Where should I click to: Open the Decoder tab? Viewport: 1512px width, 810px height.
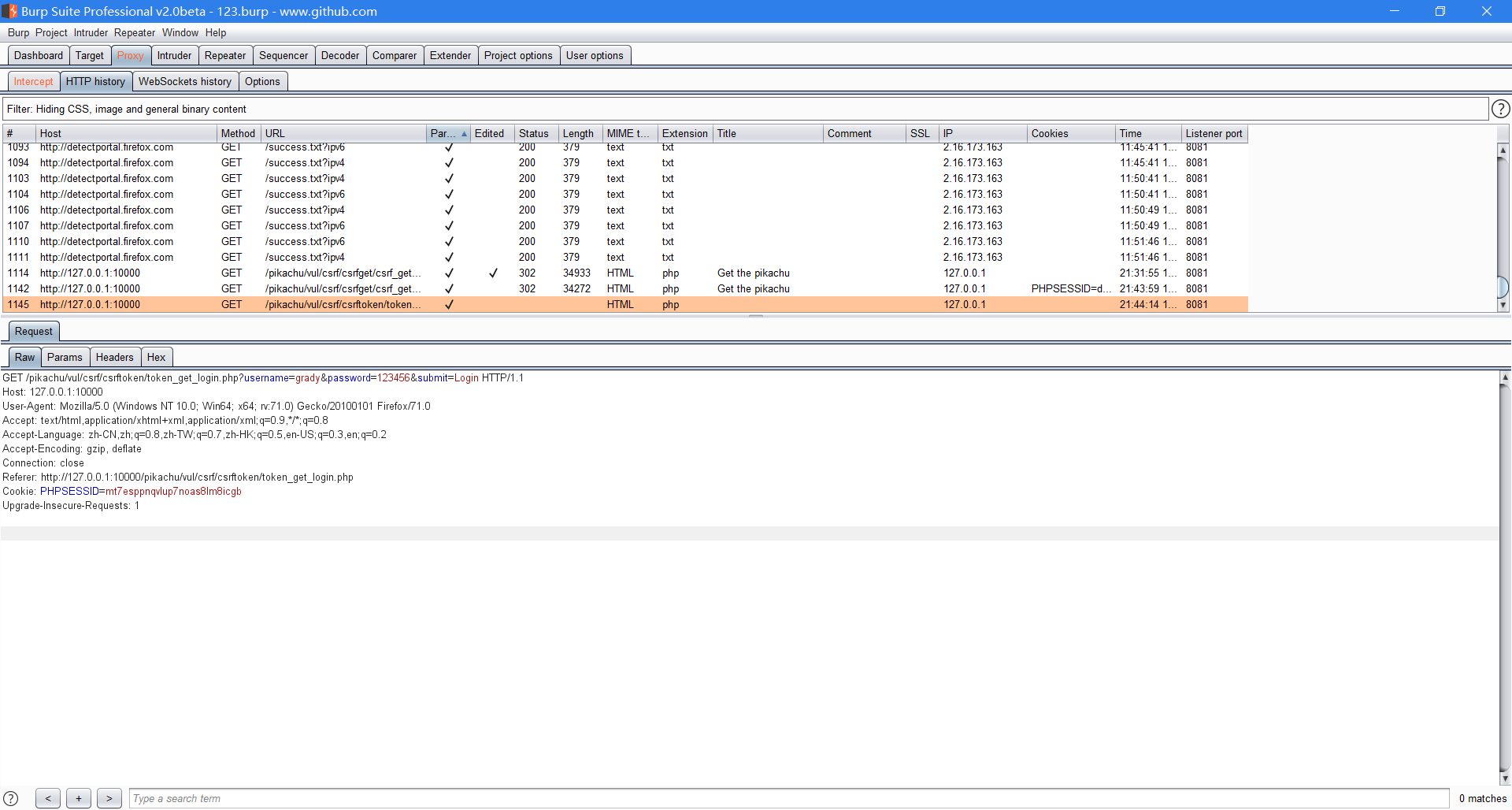click(340, 55)
